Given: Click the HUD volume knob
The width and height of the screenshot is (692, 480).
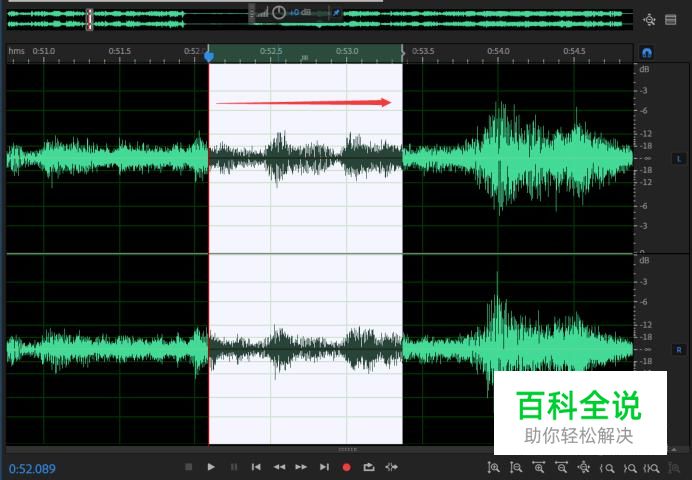Looking at the screenshot, I should tap(278, 12).
